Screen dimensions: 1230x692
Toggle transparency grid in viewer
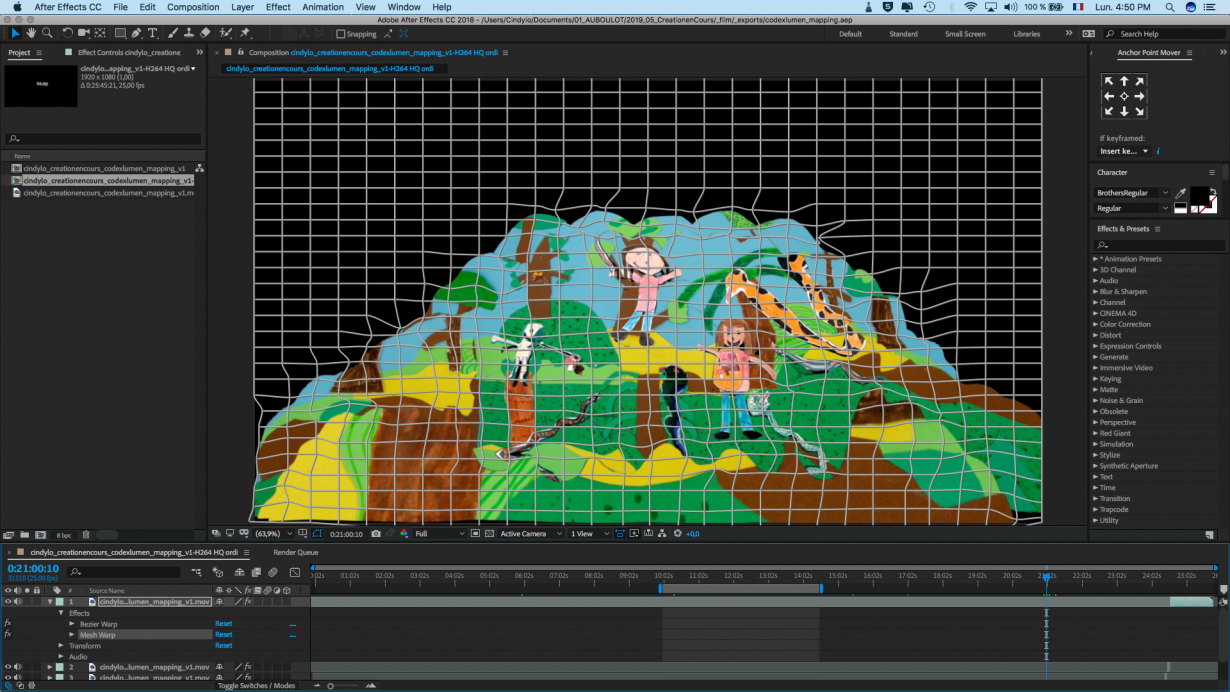[x=489, y=534]
